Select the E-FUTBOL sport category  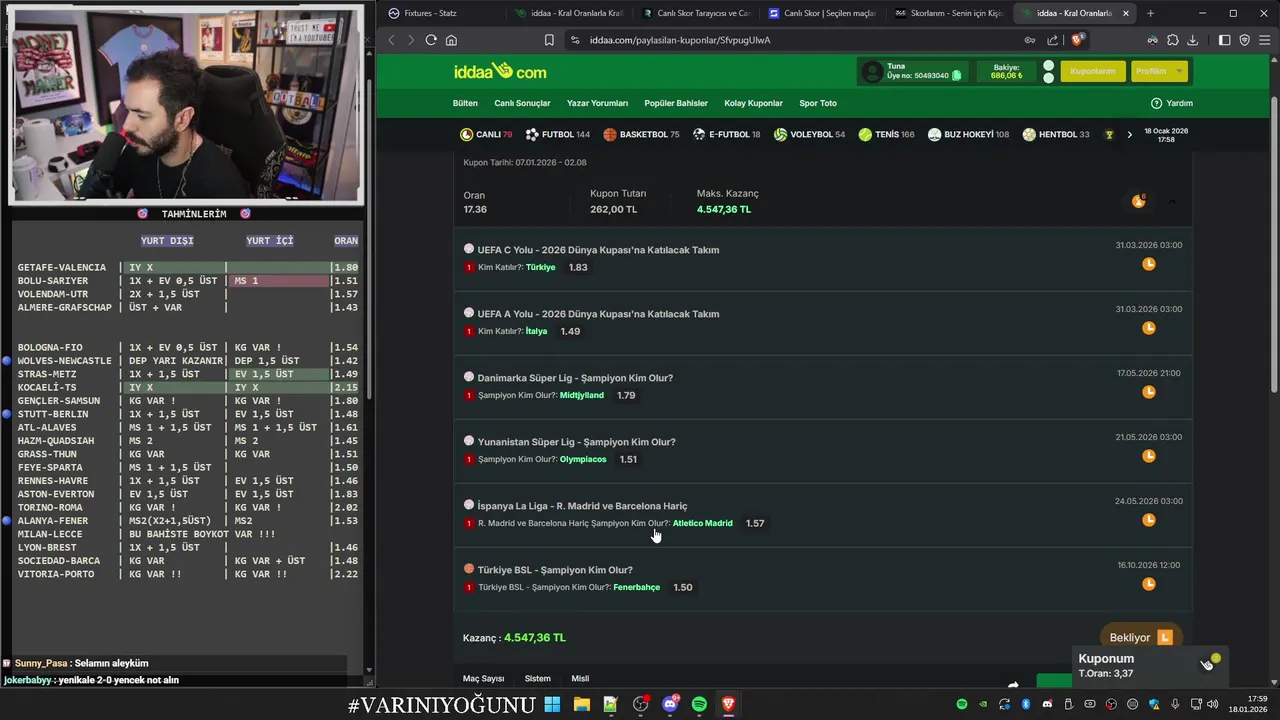(x=727, y=134)
